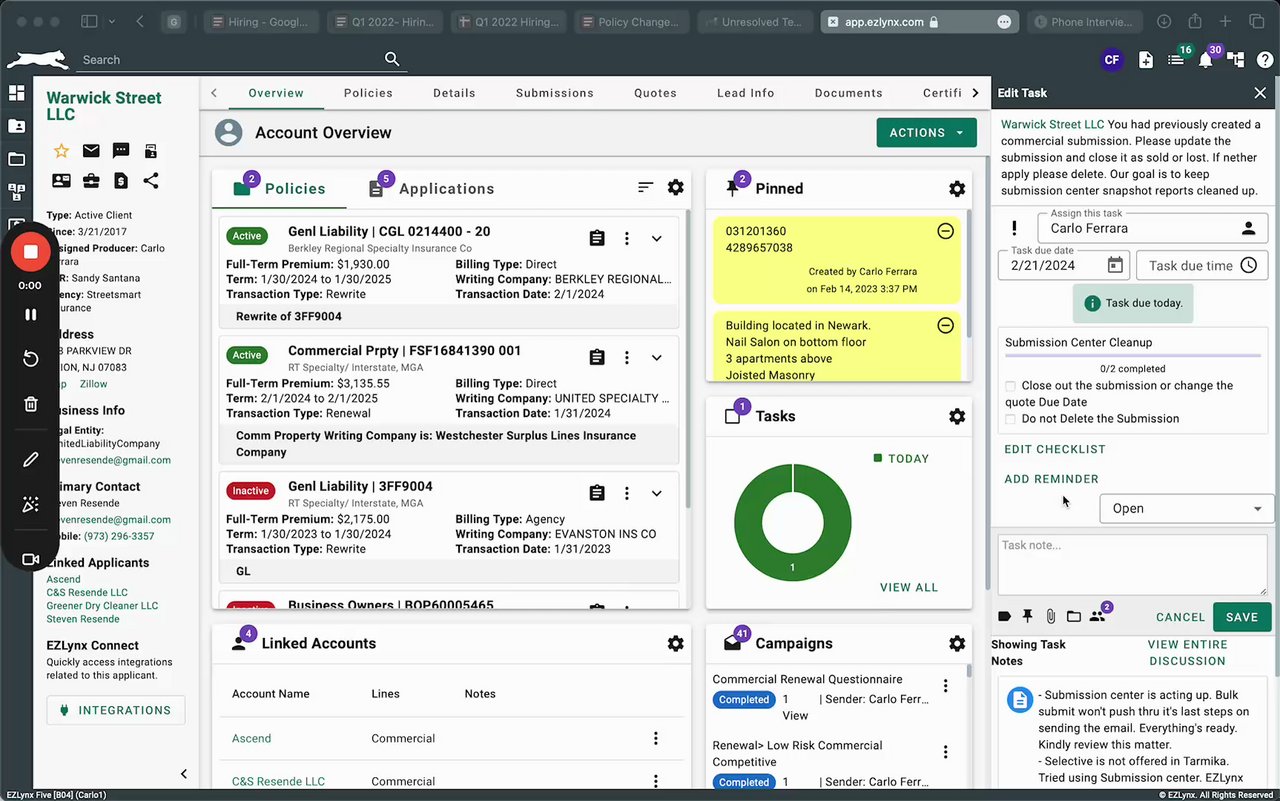1280x801 pixels.
Task: Stop the screen recording with red button
Action: 31,252
